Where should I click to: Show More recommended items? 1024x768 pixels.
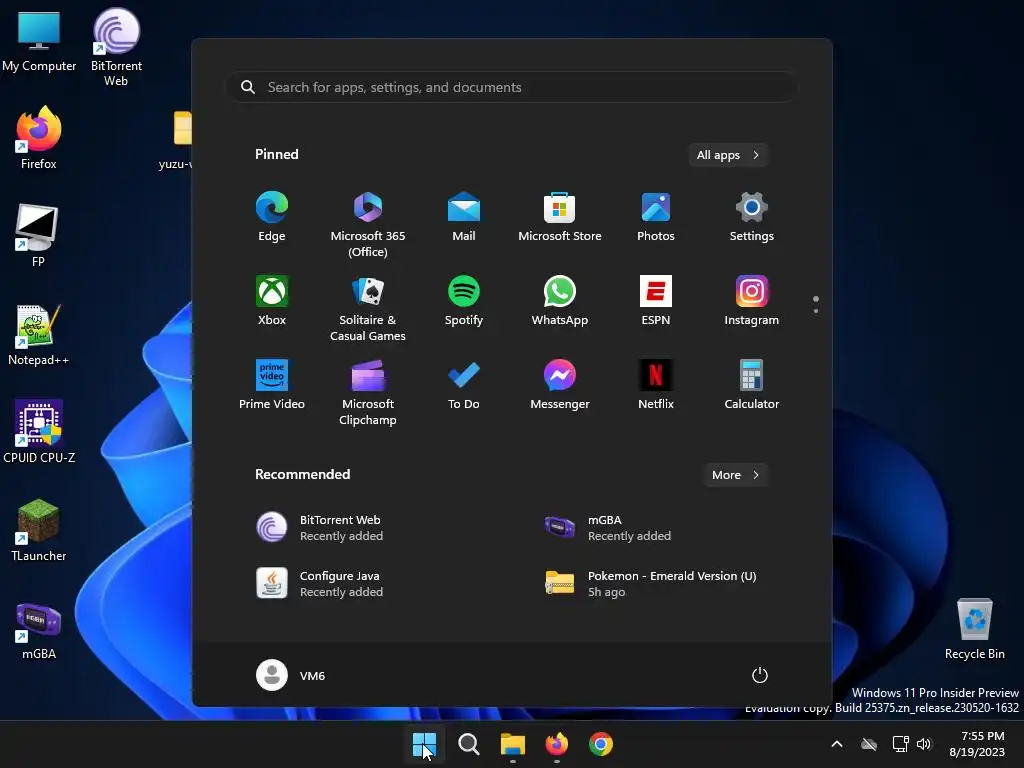pyautogui.click(x=735, y=475)
